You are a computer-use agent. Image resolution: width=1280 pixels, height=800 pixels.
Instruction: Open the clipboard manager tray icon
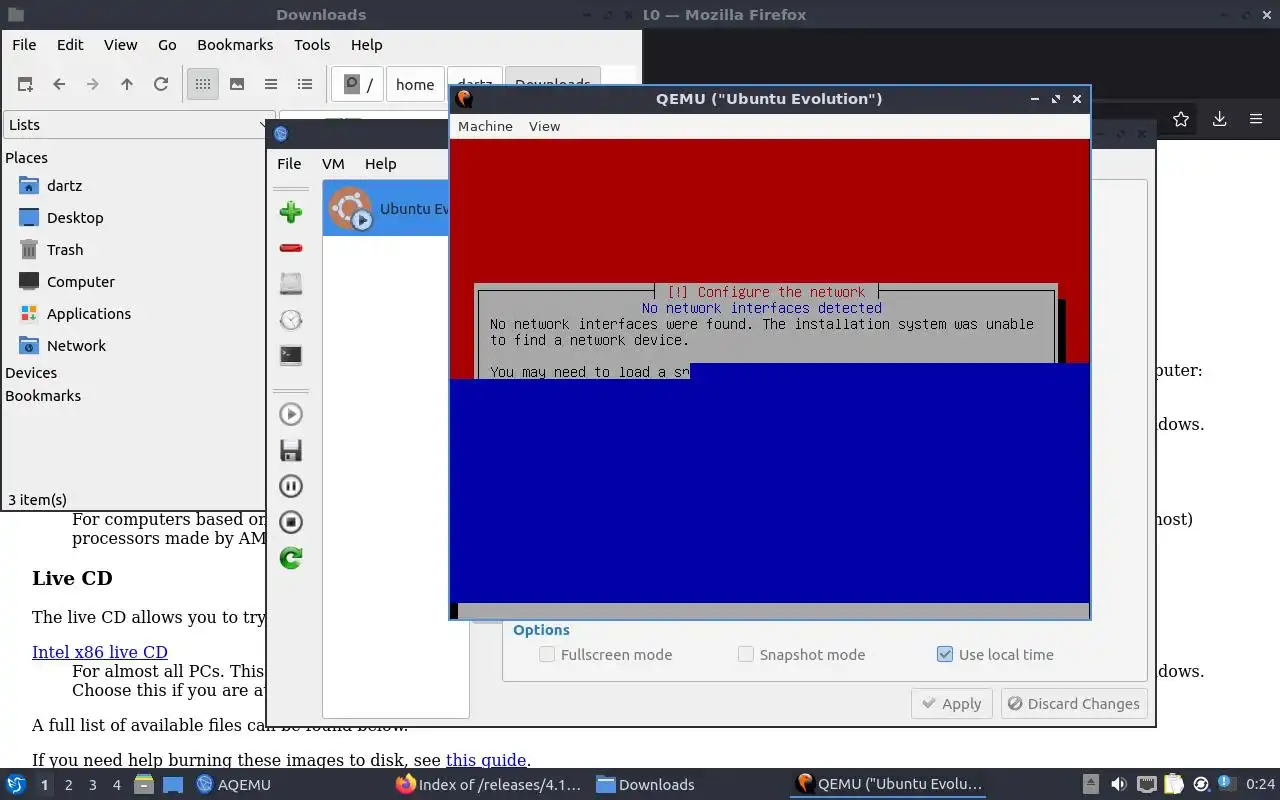pos(1174,785)
